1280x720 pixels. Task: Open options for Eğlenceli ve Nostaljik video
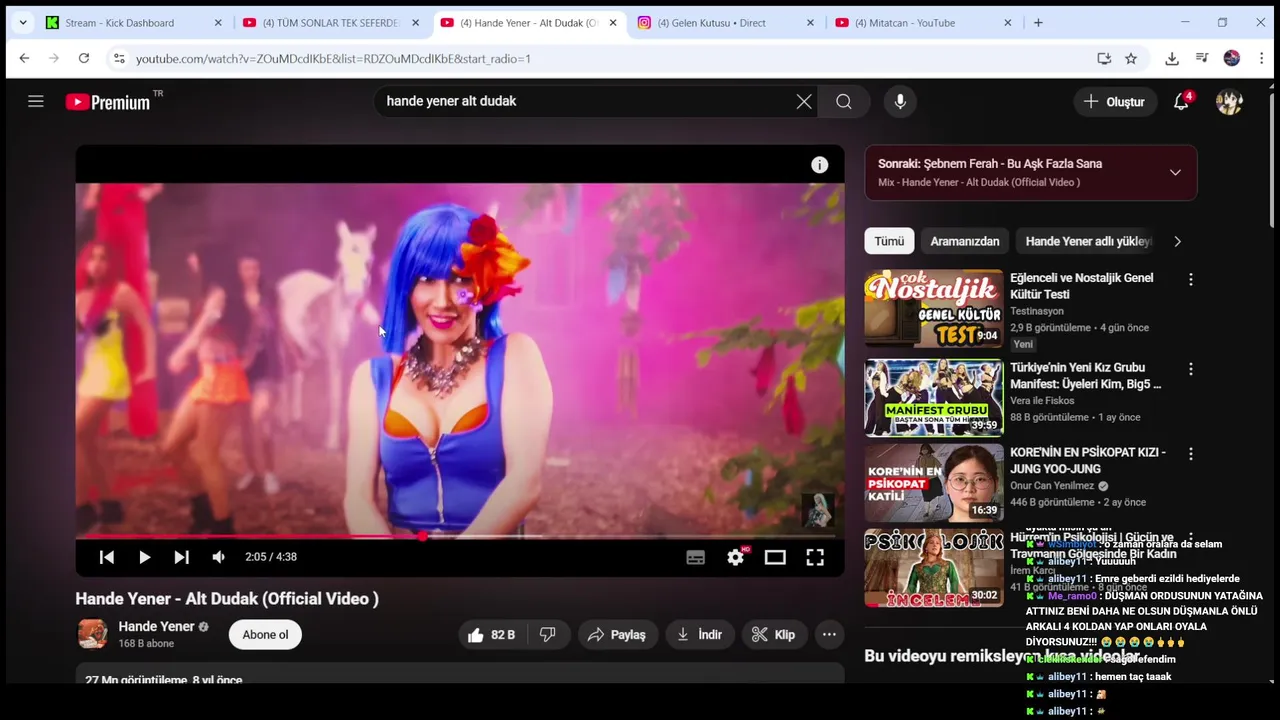[1190, 280]
